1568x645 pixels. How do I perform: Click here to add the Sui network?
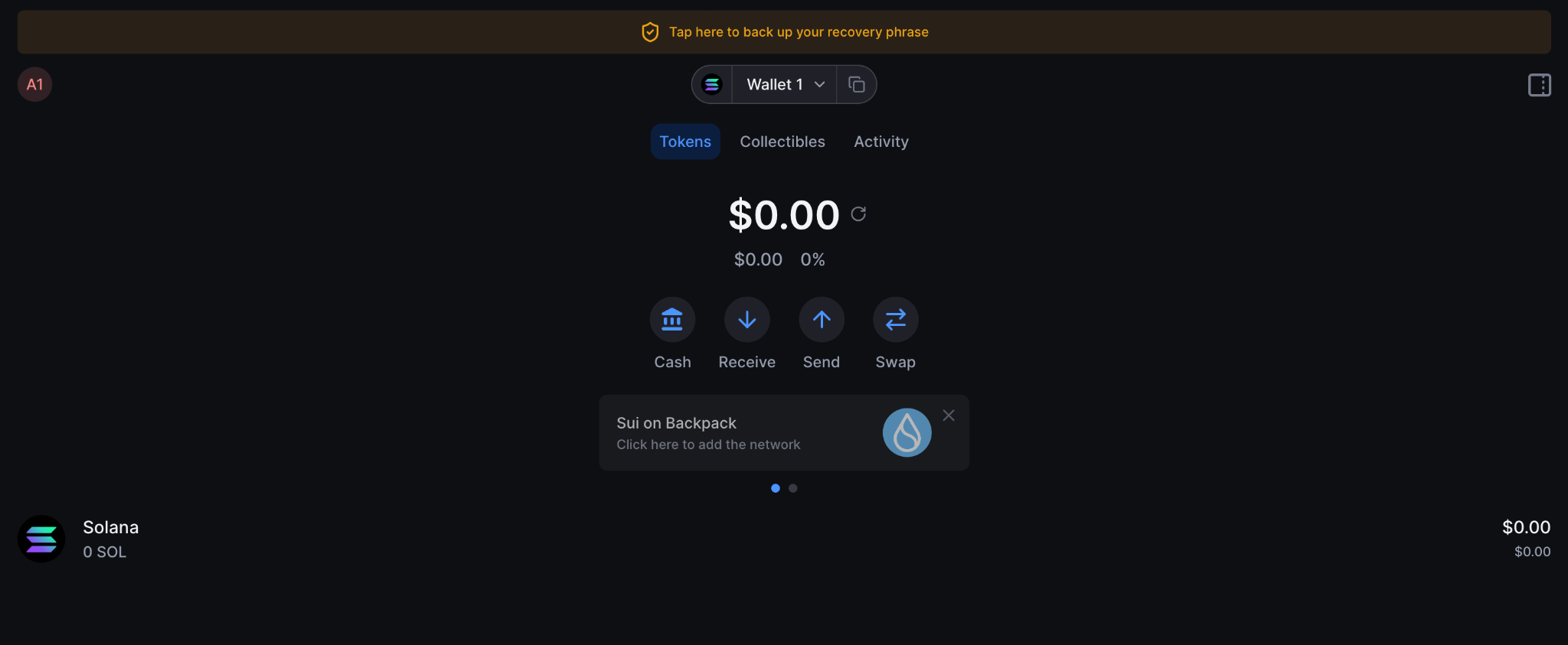pyautogui.click(x=708, y=444)
